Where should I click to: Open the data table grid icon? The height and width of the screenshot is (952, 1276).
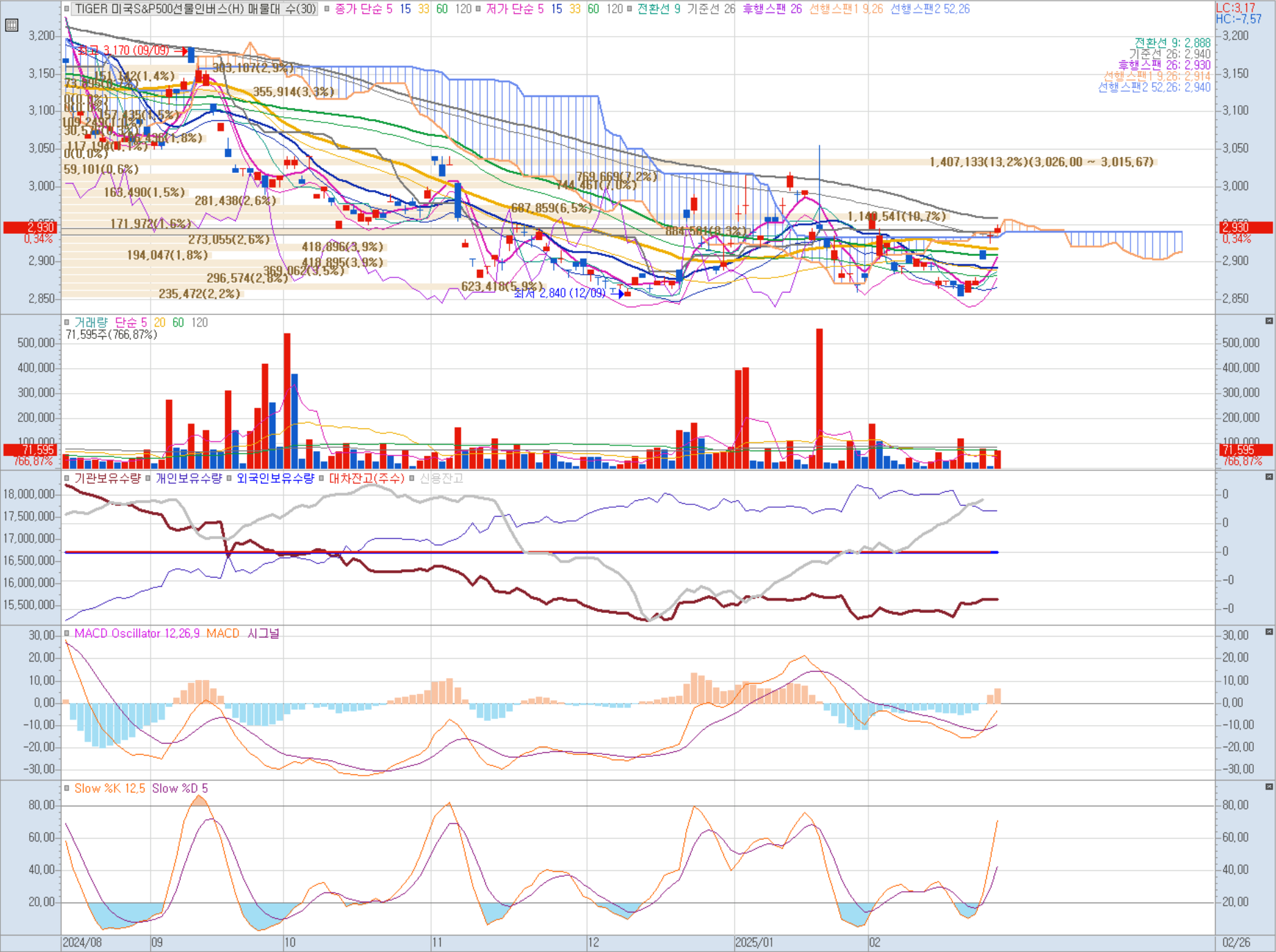(11, 26)
